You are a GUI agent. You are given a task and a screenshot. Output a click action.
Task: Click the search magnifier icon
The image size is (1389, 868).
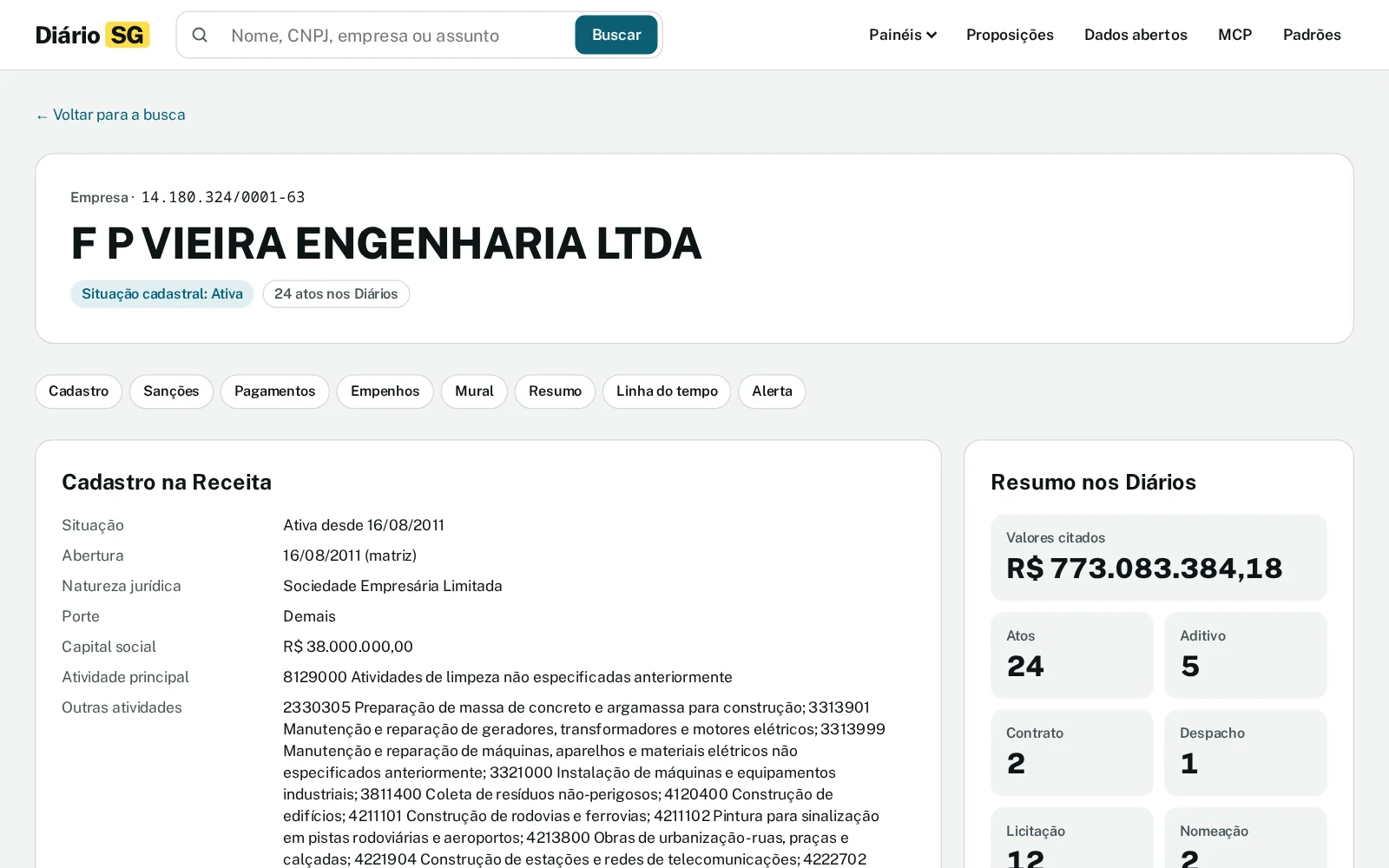coord(200,35)
